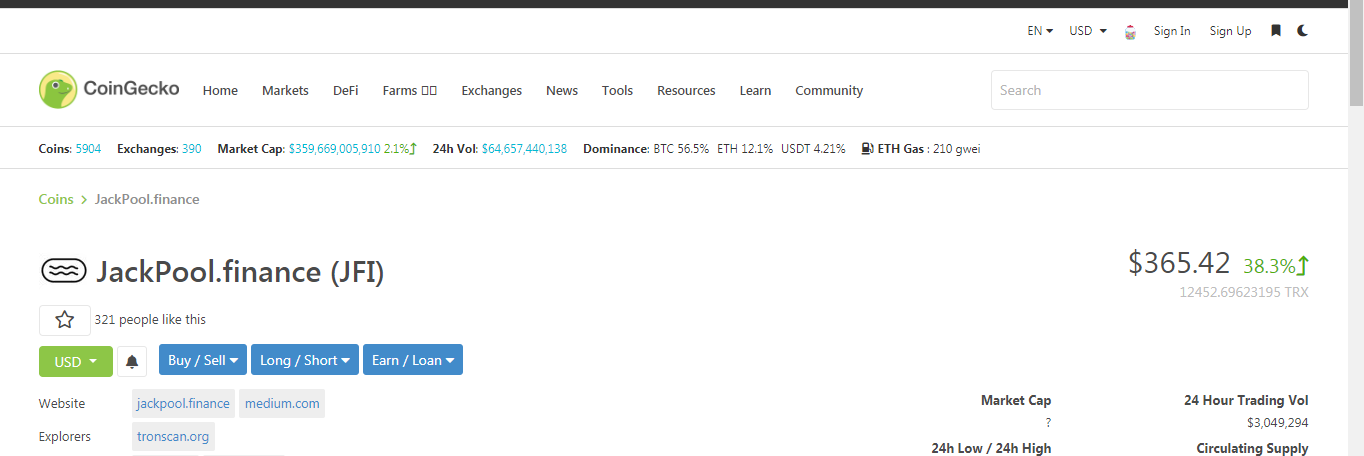Image resolution: width=1364 pixels, height=456 pixels.
Task: Open the Earn / Loan dropdown
Action: (413, 360)
